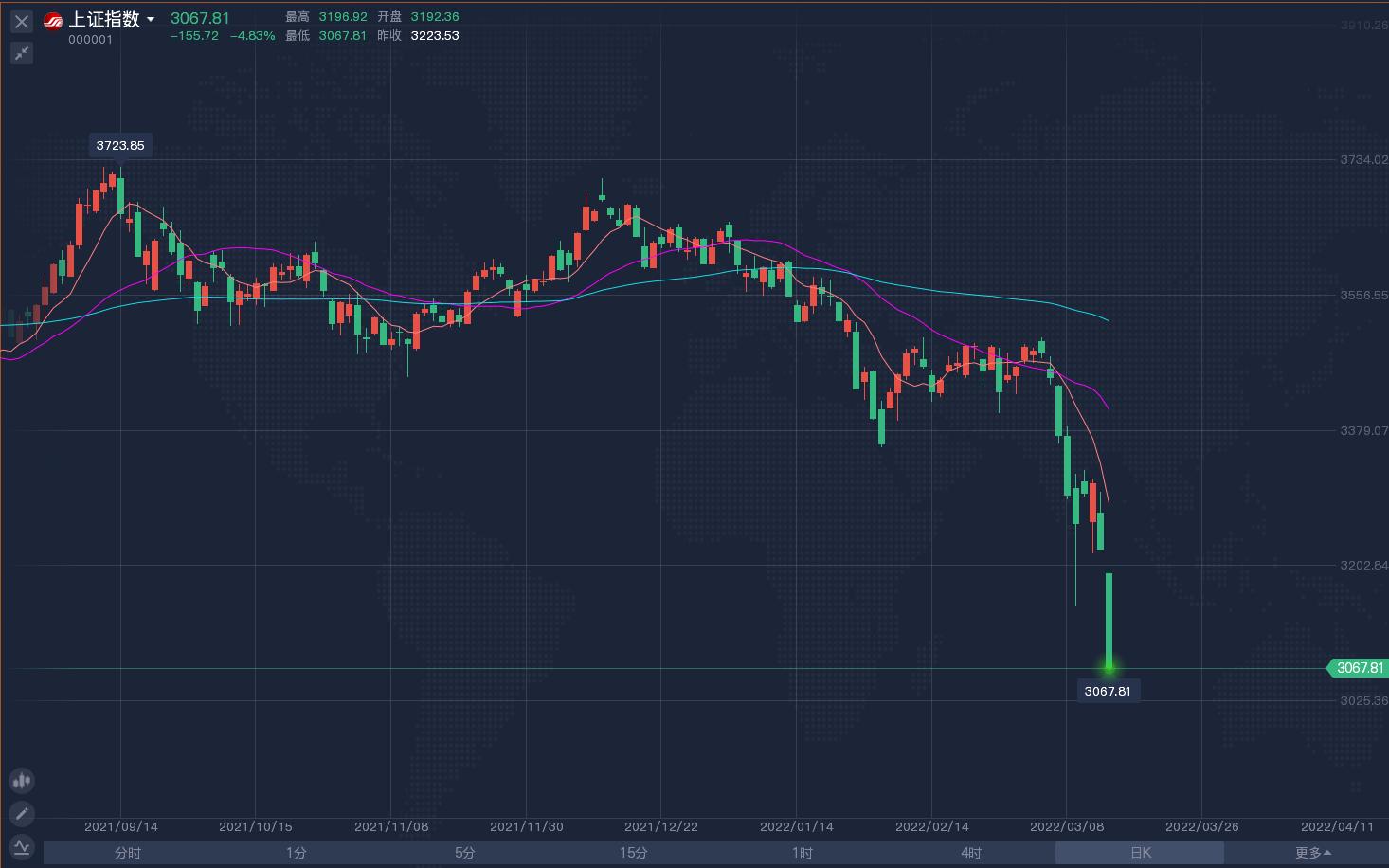
Task: Switch to the 1时 timeframe tab
Action: pyautogui.click(x=803, y=853)
